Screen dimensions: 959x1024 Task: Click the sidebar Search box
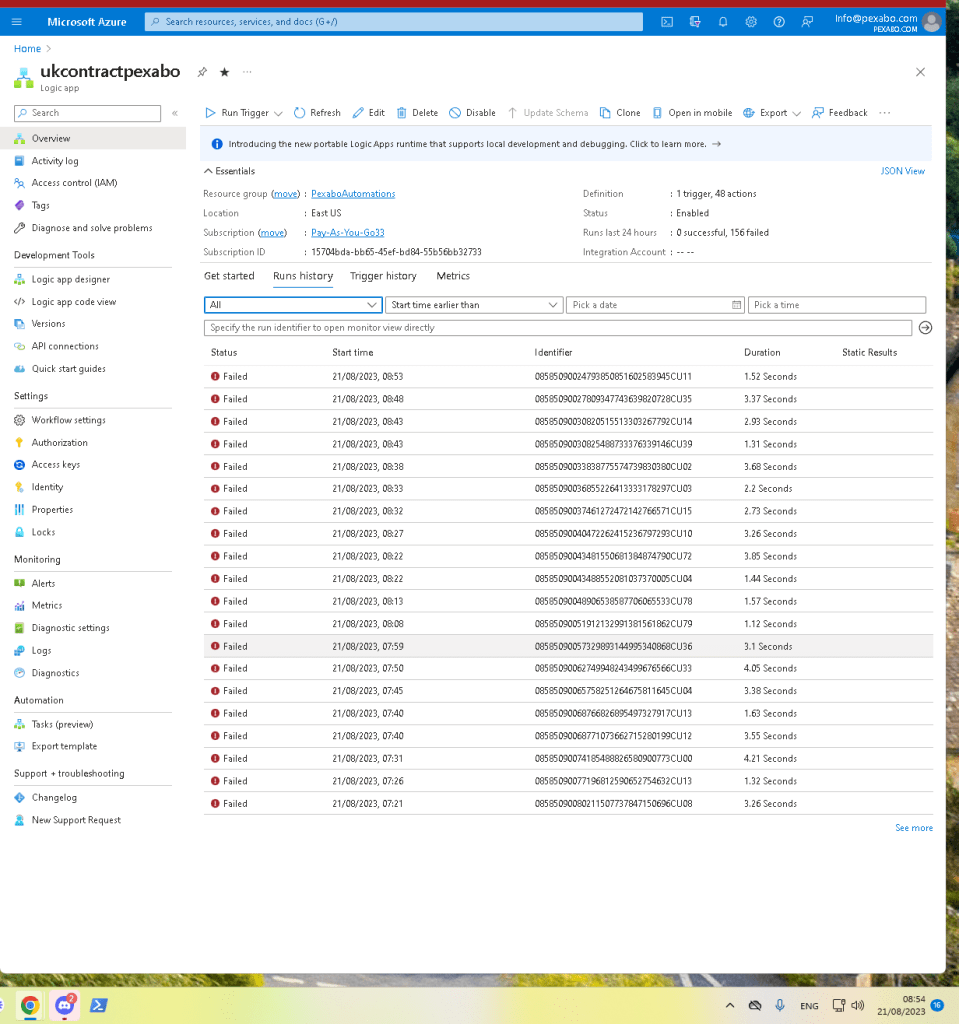pos(88,113)
